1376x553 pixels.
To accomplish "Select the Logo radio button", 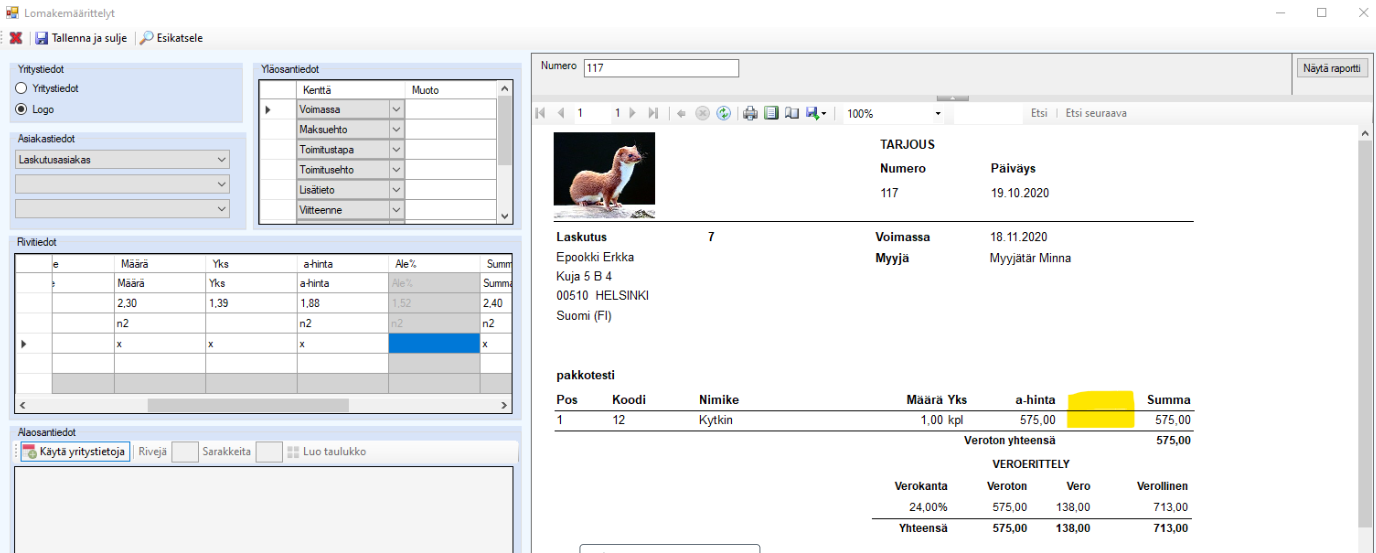I will 22,109.
